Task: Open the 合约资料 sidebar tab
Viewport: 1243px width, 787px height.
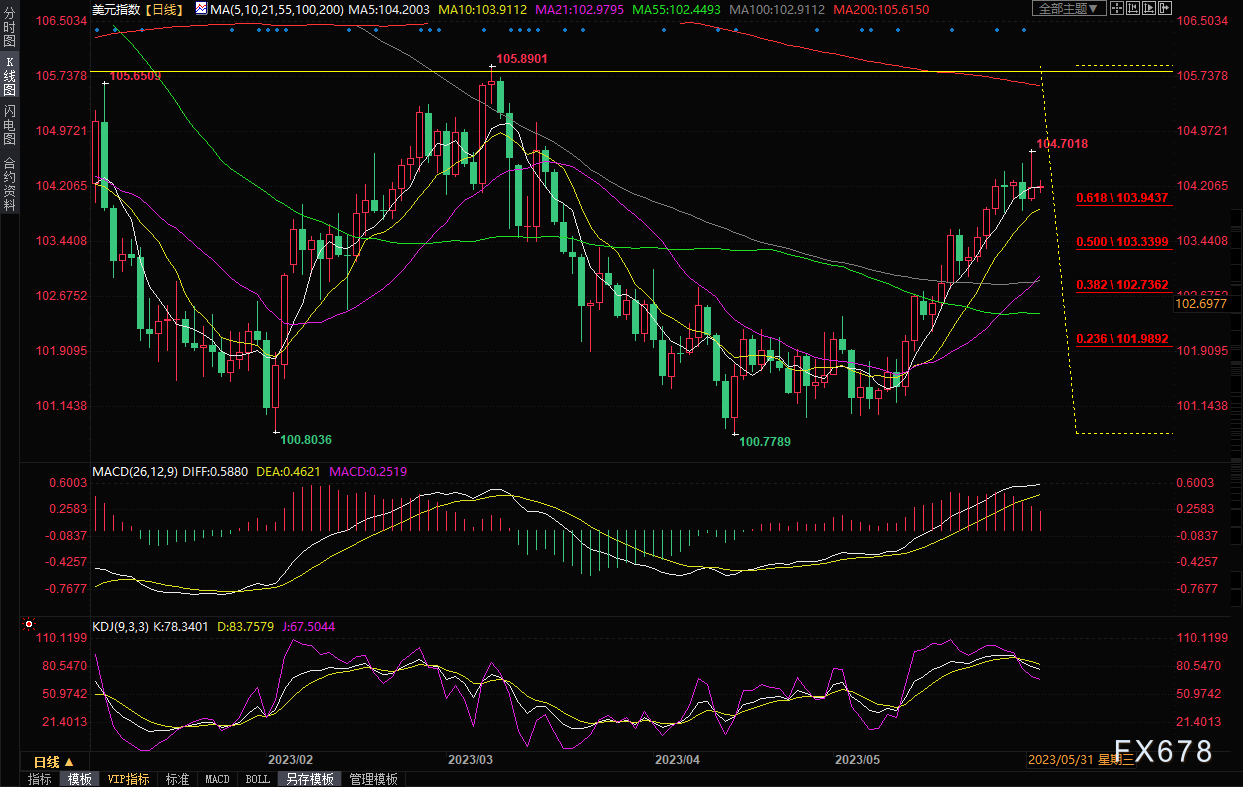Action: tap(9, 183)
